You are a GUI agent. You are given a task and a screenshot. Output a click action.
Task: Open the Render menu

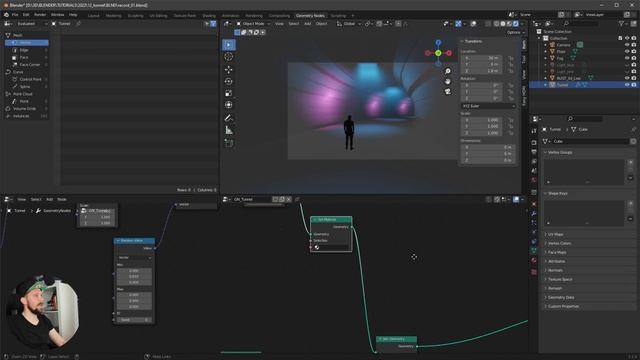(x=40, y=15)
